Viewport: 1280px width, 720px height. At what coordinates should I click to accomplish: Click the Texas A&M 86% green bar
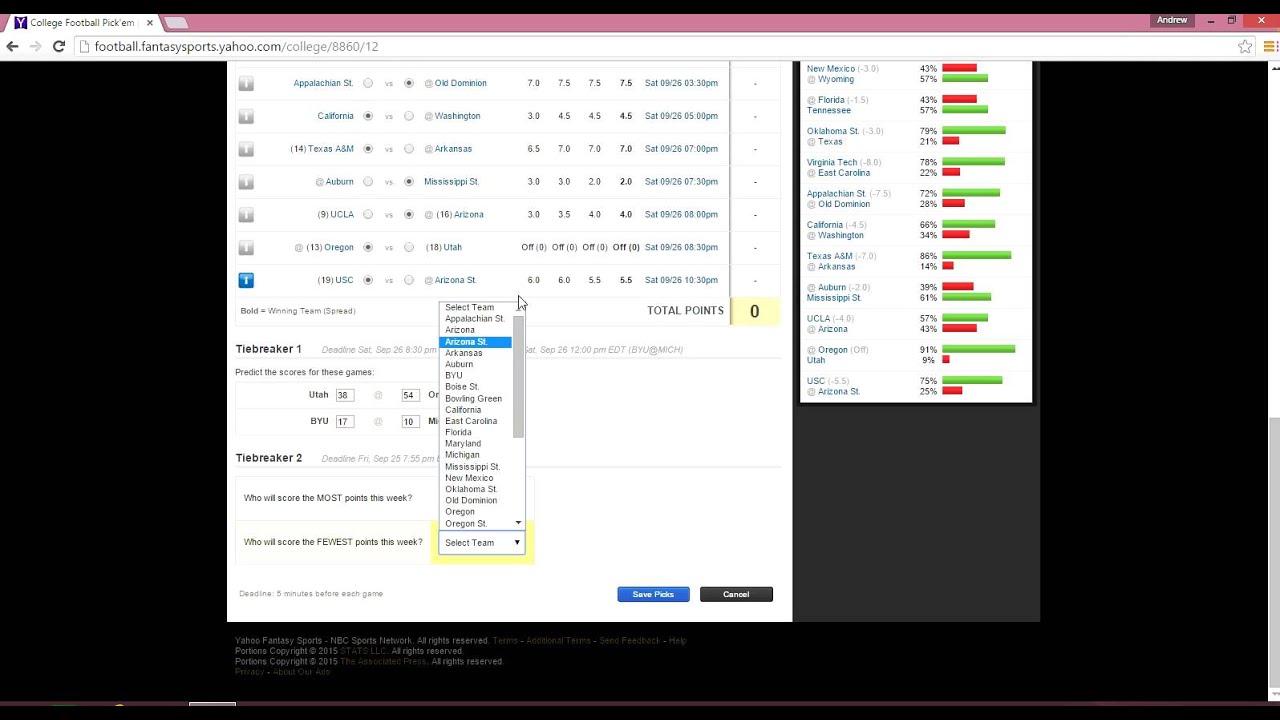tap(977, 256)
